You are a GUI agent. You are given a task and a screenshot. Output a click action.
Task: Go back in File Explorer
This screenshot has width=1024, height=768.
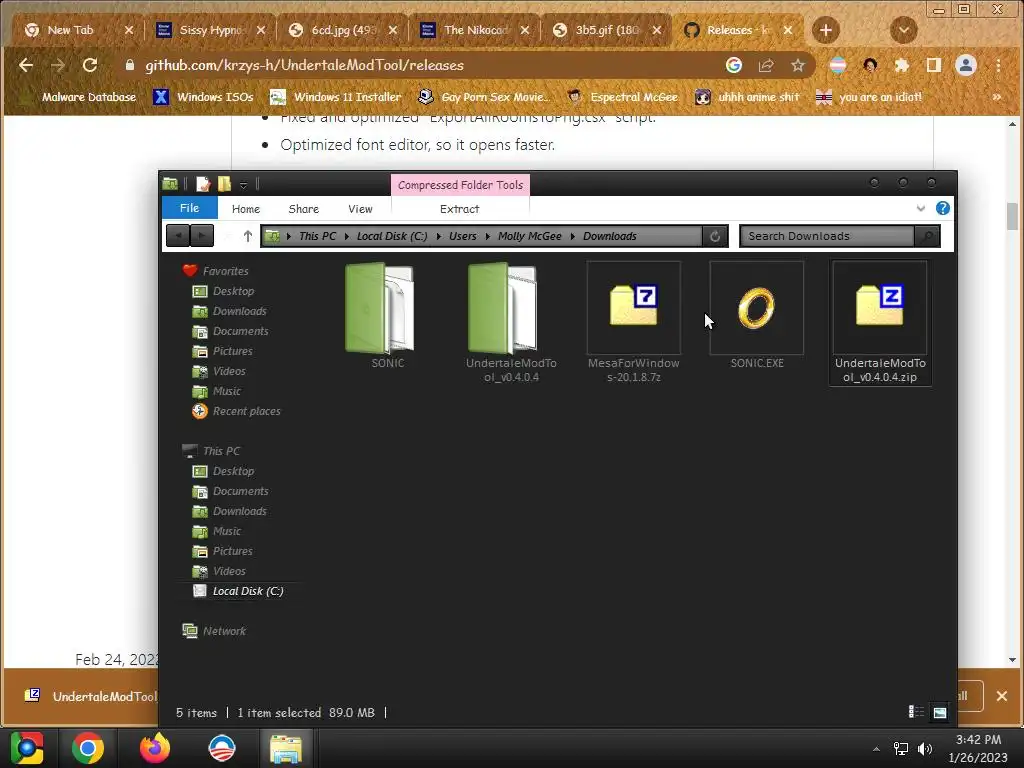[x=178, y=236]
